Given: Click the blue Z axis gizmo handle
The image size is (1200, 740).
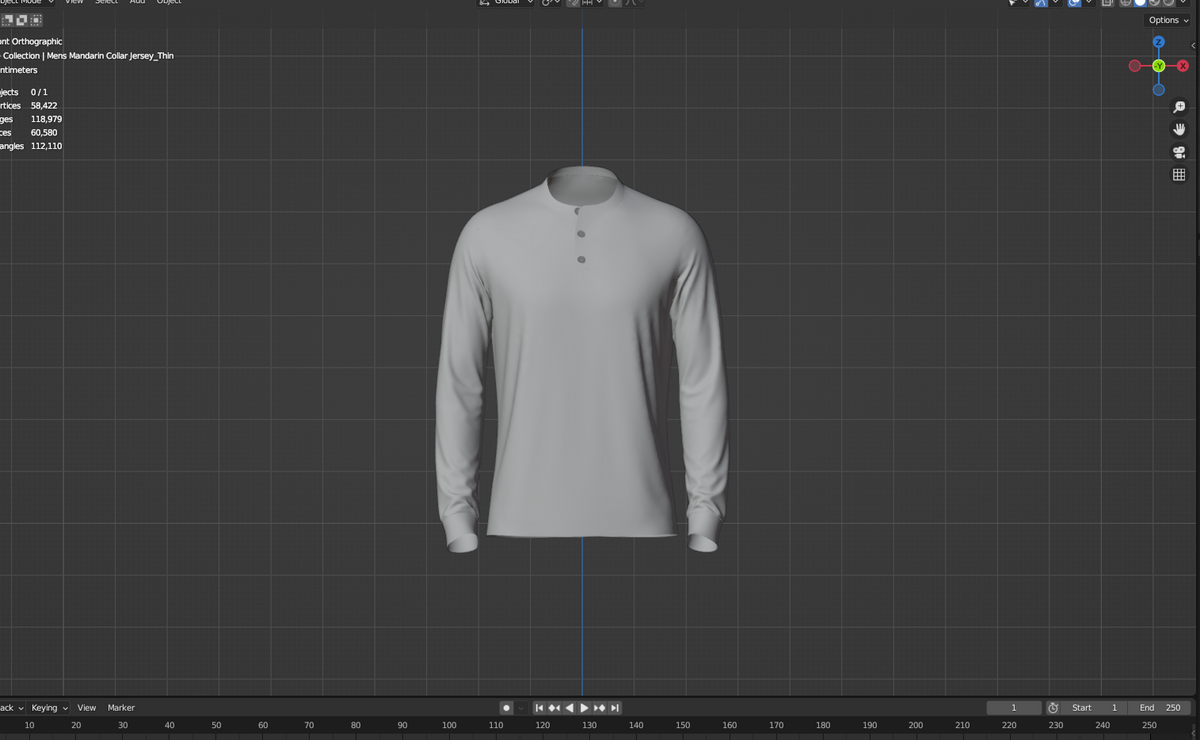Looking at the screenshot, I should [x=1158, y=42].
